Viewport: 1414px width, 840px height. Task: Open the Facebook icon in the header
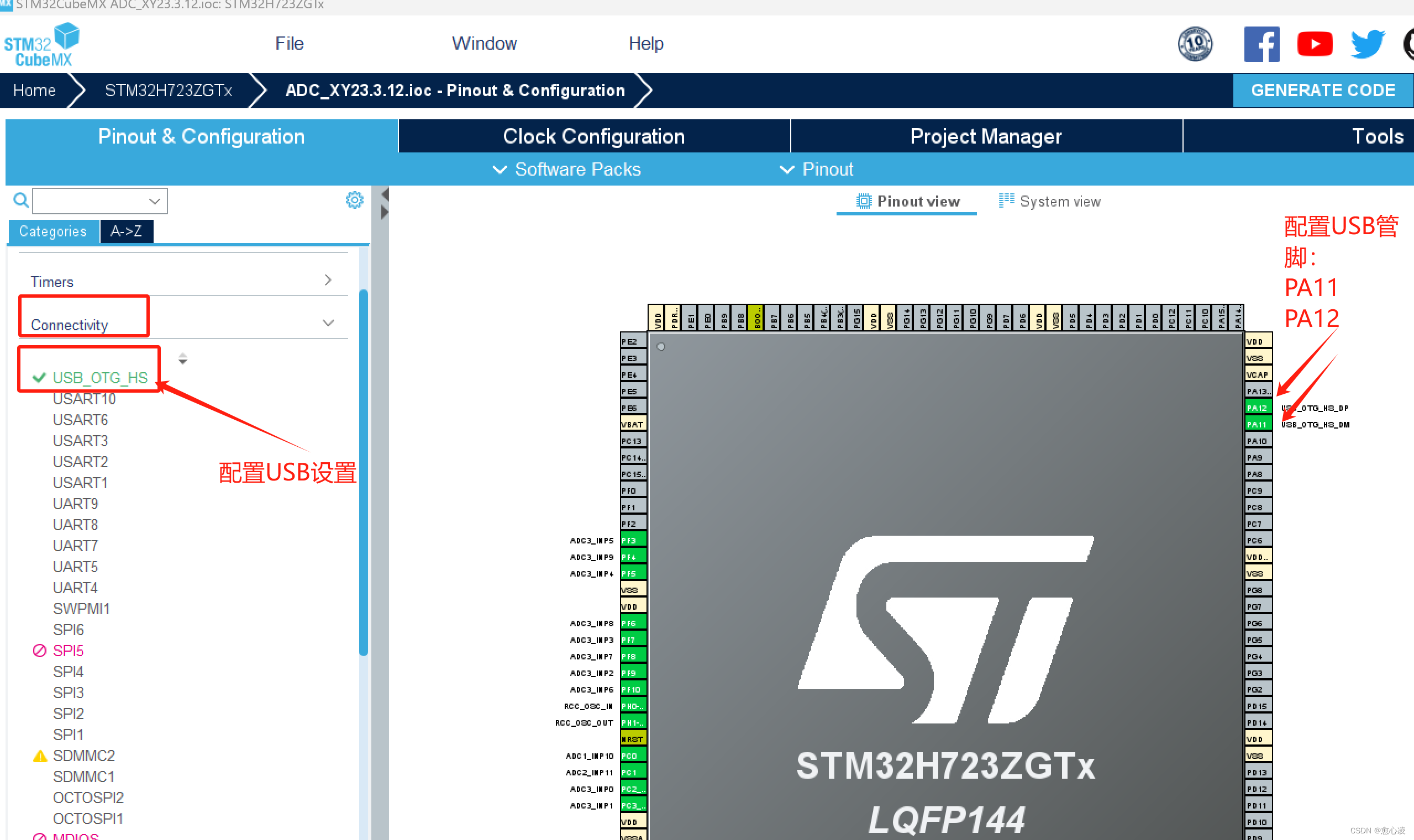pyautogui.click(x=1261, y=44)
